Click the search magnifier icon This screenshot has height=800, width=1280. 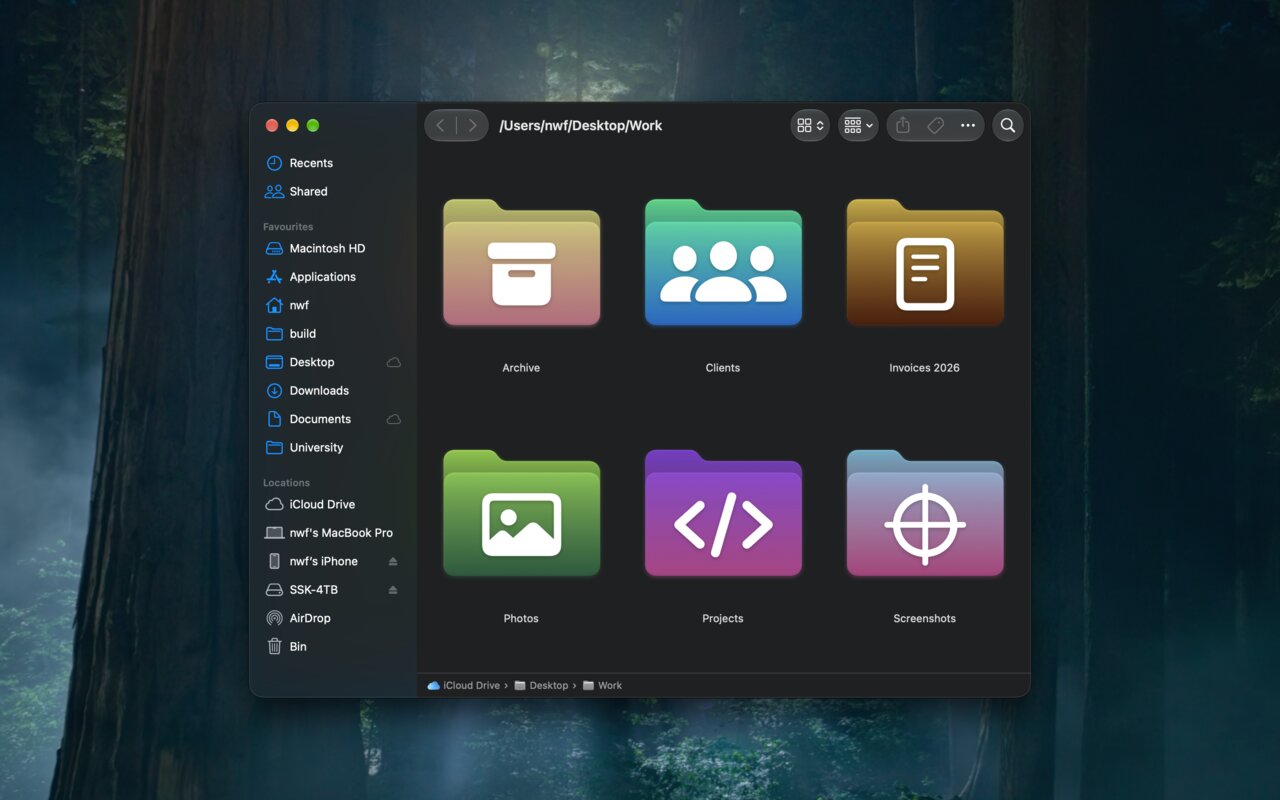1008,126
